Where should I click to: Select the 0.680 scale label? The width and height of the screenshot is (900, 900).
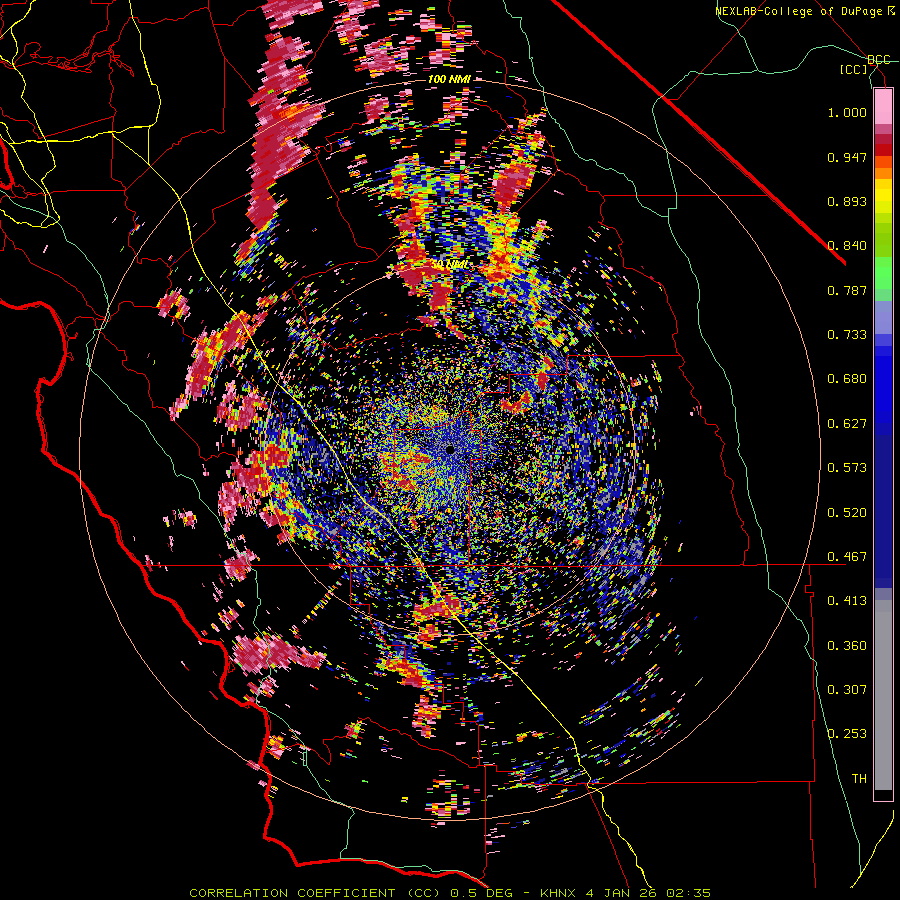847,379
